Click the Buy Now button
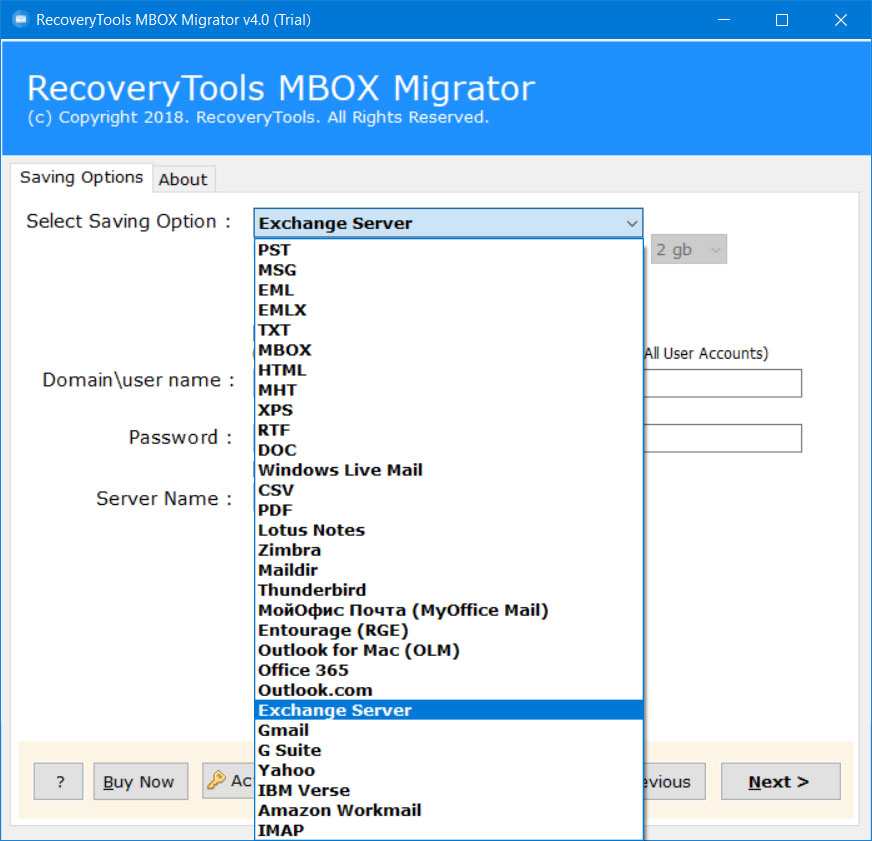The height and width of the screenshot is (841, 872). [140, 781]
